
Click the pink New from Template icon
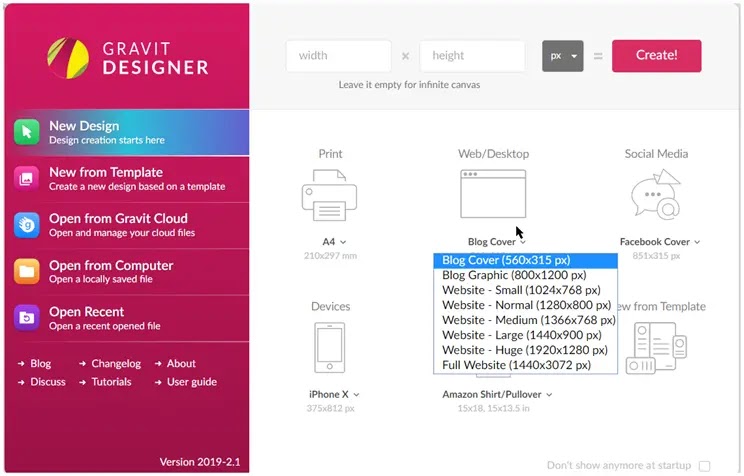27,178
